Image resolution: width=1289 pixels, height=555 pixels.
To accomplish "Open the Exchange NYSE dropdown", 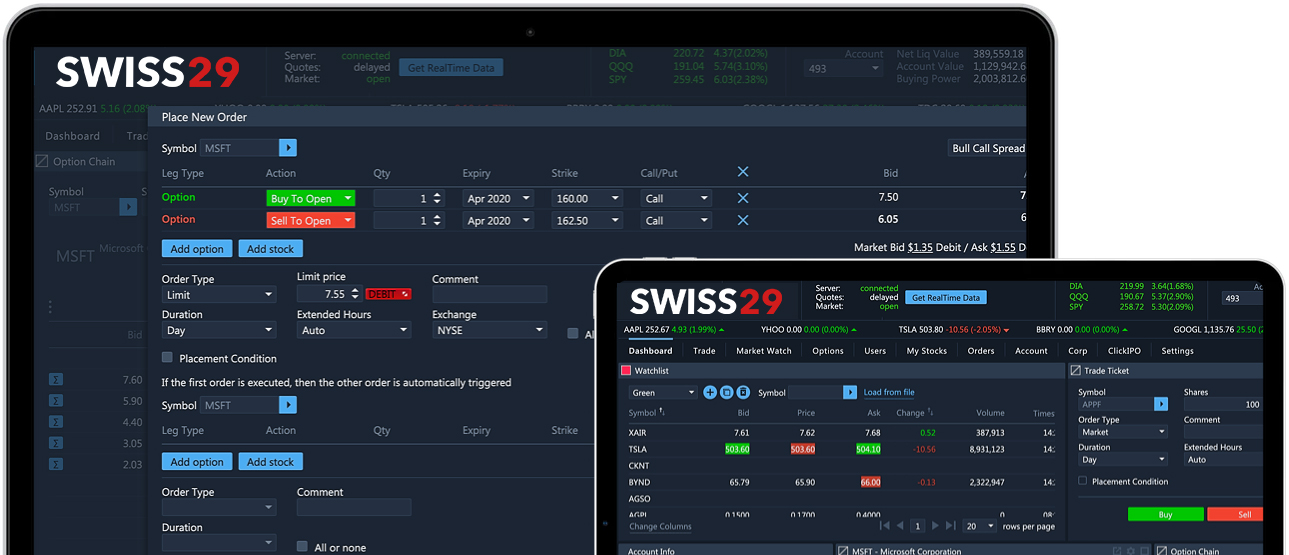I will [x=490, y=330].
